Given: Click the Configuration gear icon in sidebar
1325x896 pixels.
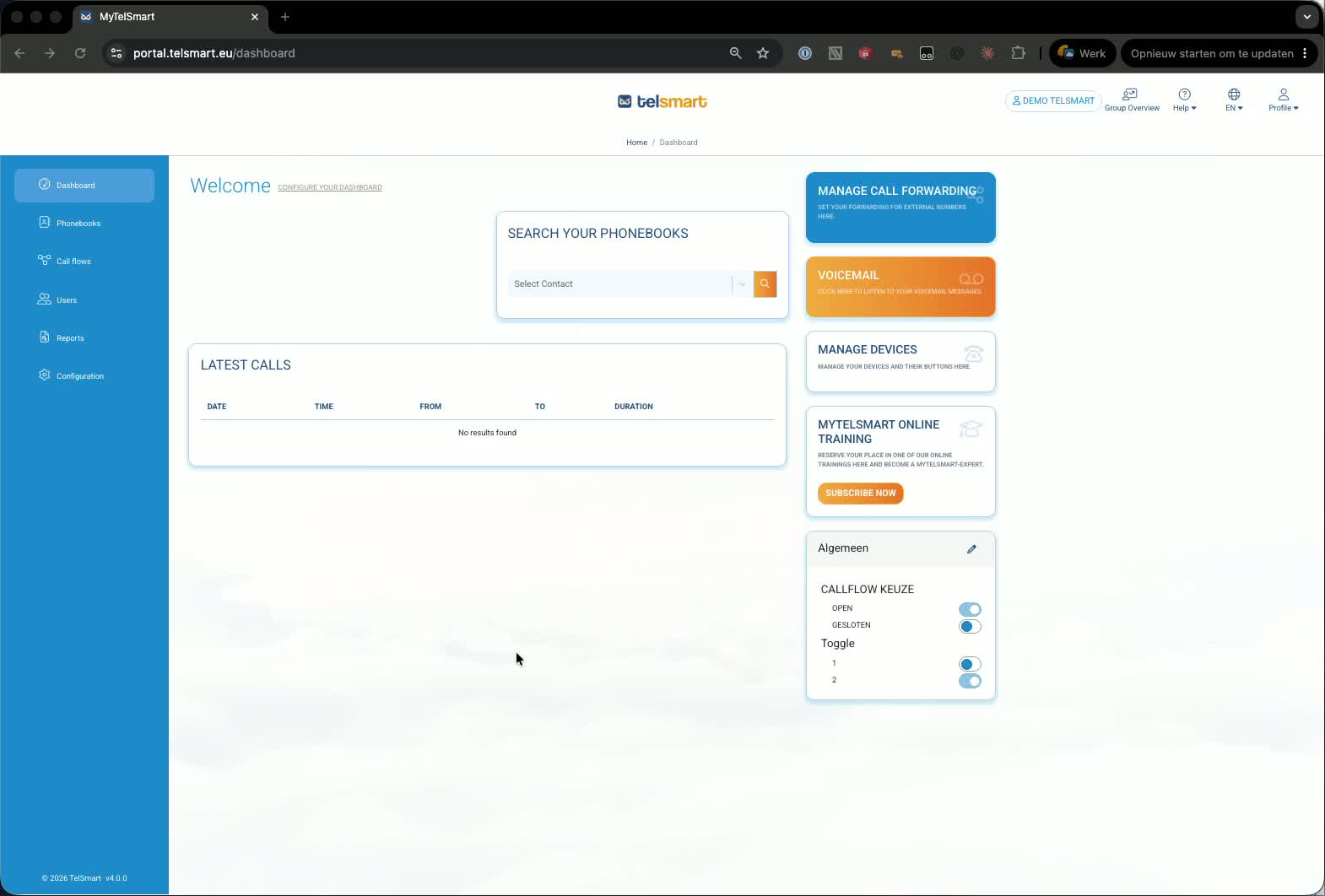Looking at the screenshot, I should [x=45, y=375].
